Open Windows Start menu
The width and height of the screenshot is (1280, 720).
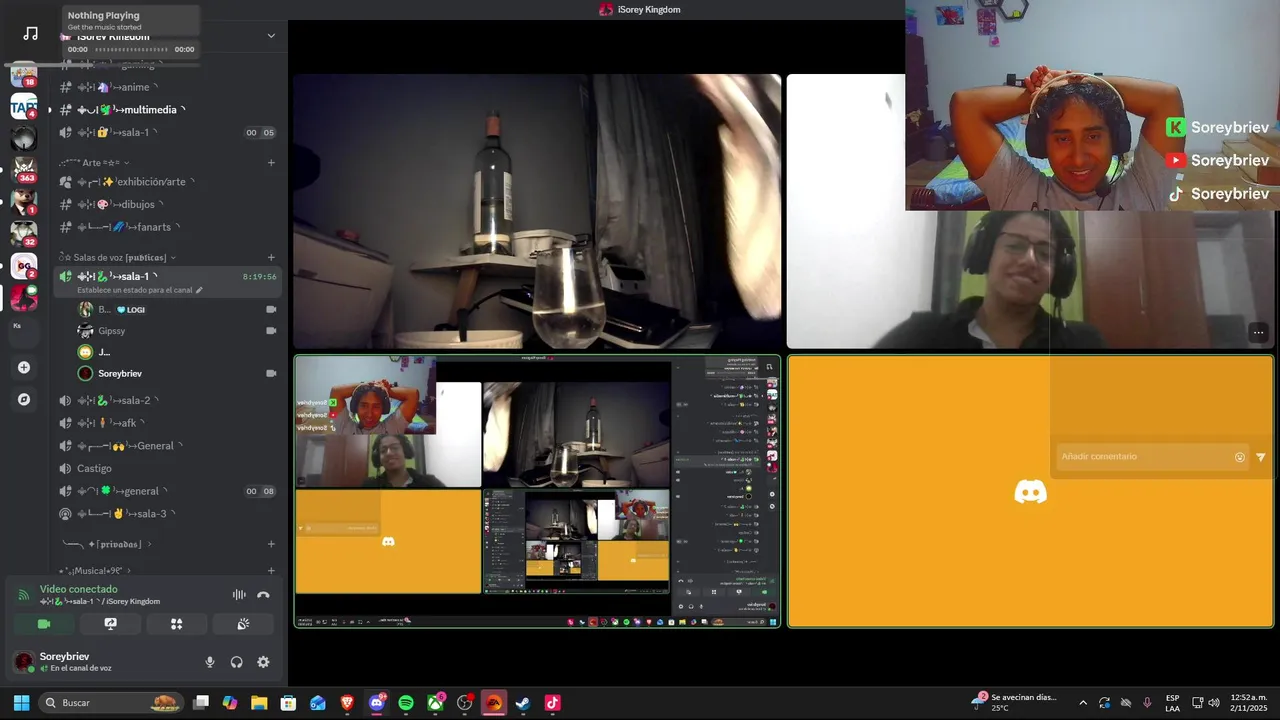(x=21, y=703)
